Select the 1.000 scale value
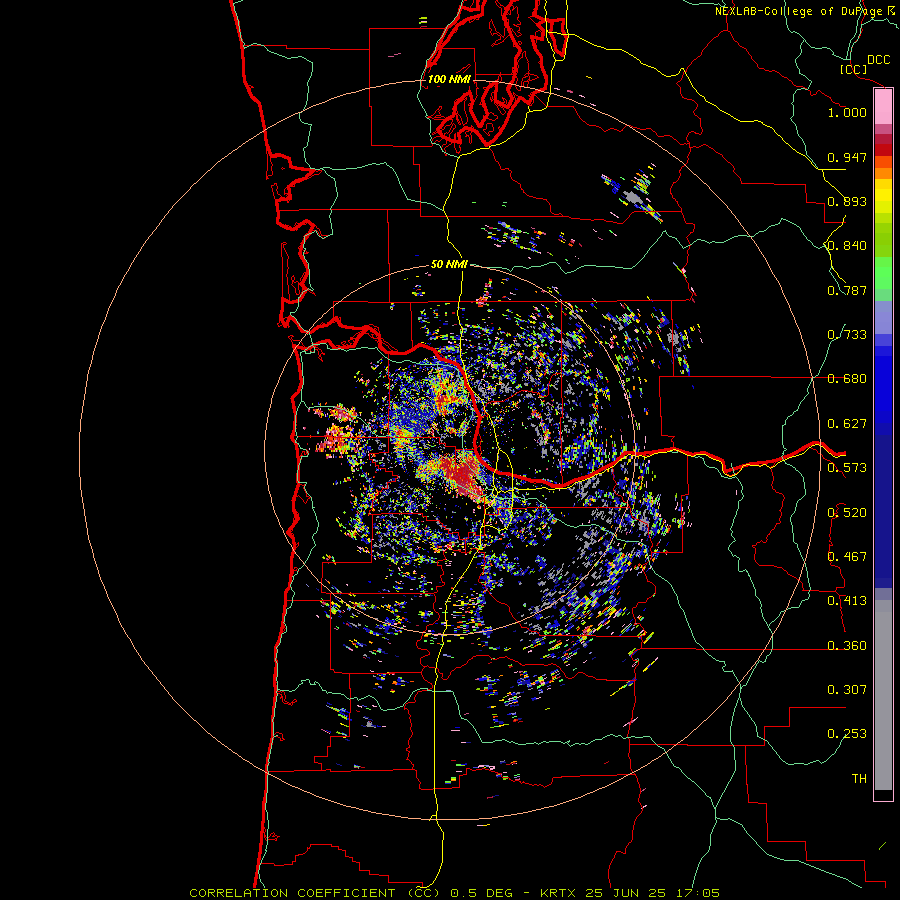 click(847, 112)
